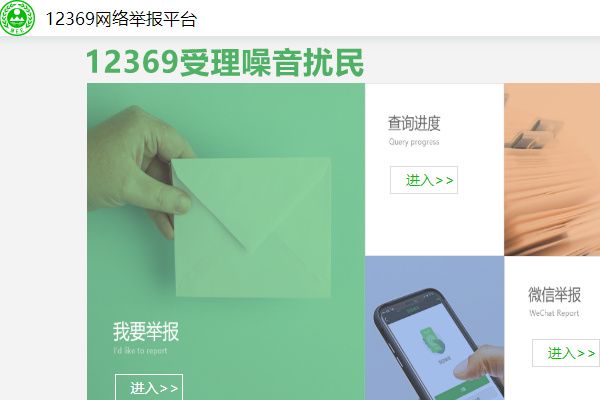Viewport: 600px width, 400px height.
Task: Open 进入>> under 我要举报
Action: pos(149,387)
